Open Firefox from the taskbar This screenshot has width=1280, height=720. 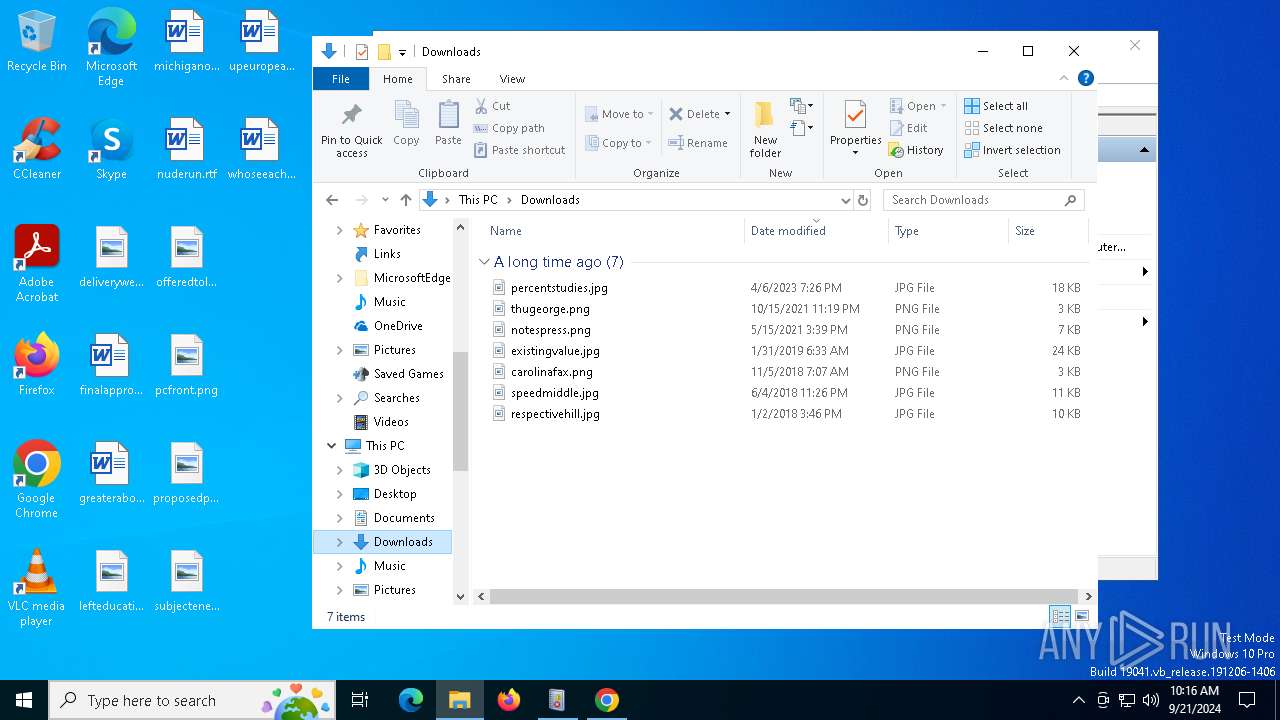pyautogui.click(x=509, y=700)
